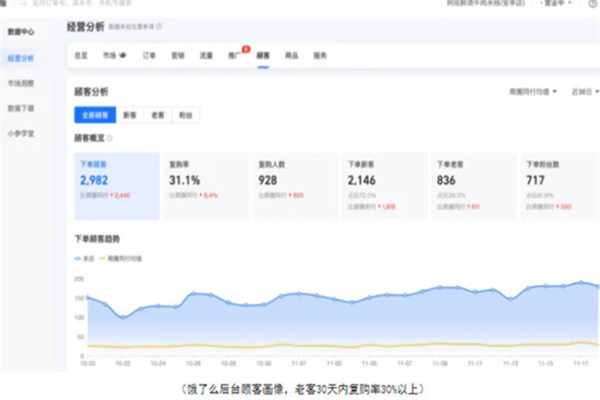Select the 老客 filter option

(158, 116)
